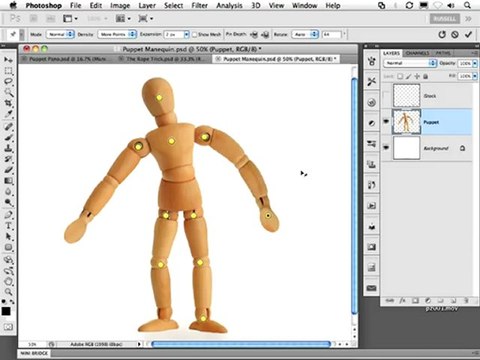Move pin forward in Pin Depth
This screenshot has height=360, width=480.
(x=254, y=34)
